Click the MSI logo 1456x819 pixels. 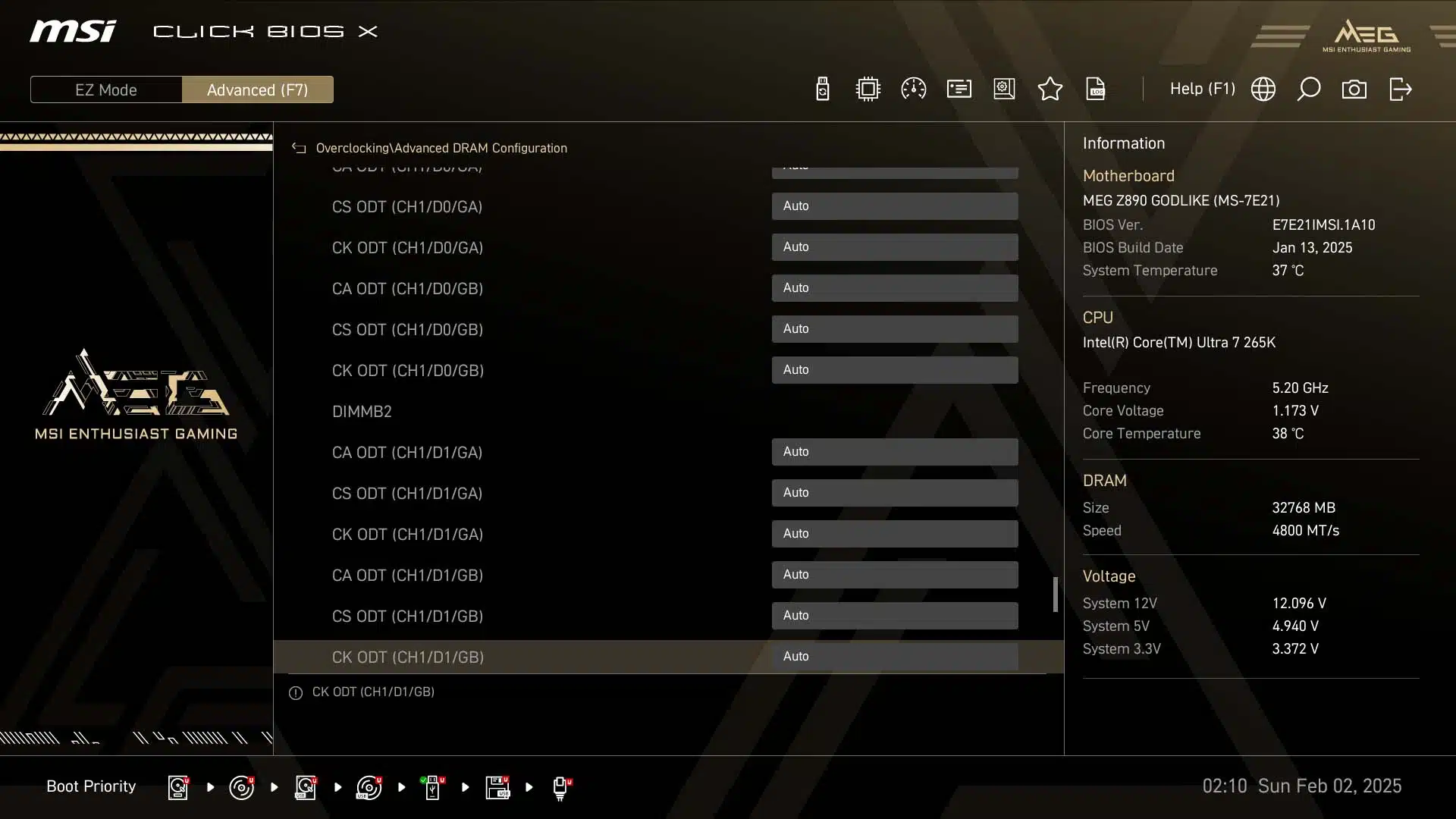(73, 31)
